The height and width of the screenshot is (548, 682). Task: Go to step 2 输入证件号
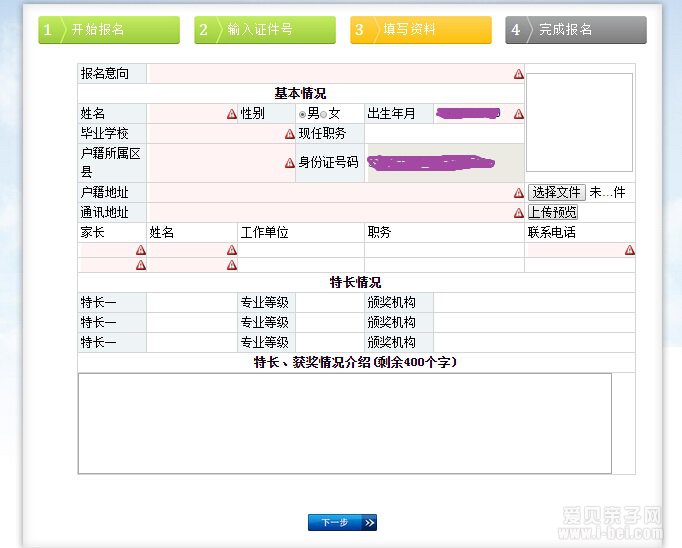pos(265,30)
